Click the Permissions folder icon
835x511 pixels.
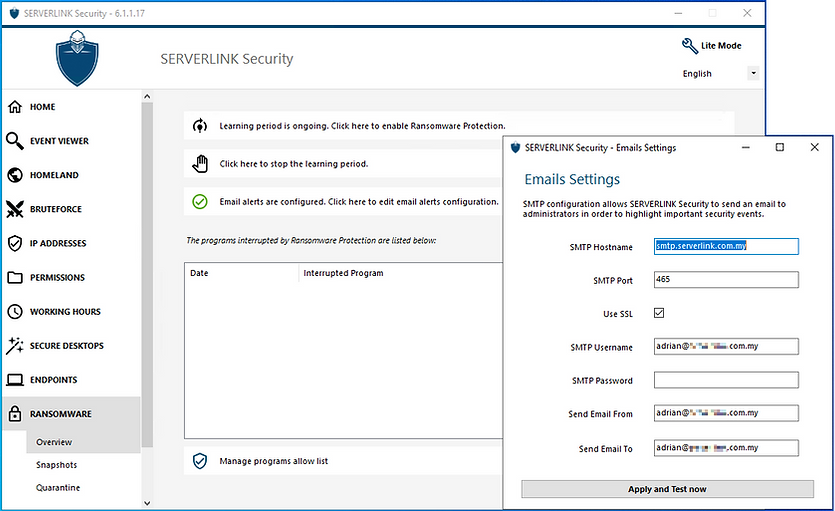click(x=15, y=277)
